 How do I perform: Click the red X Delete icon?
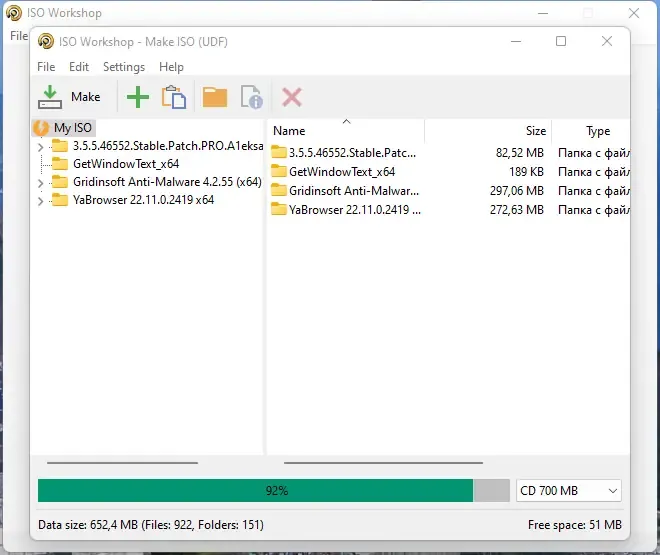[291, 97]
